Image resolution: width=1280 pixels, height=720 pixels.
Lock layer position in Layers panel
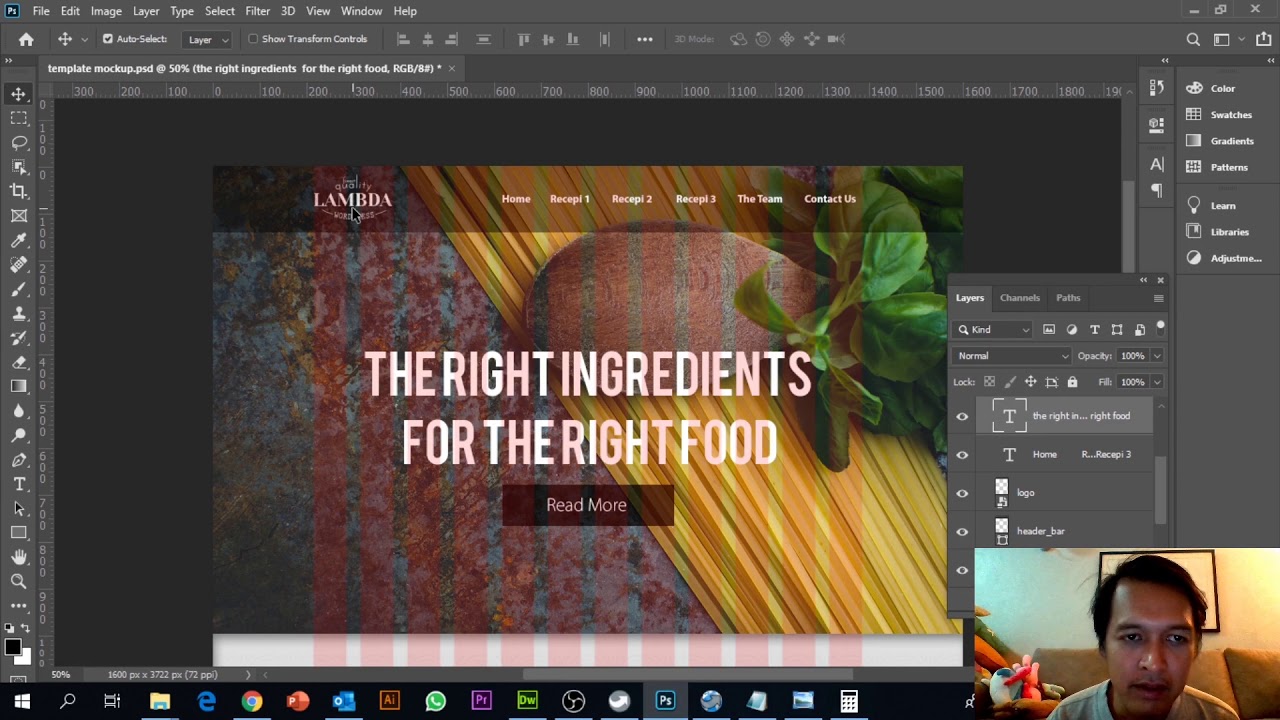(1030, 382)
